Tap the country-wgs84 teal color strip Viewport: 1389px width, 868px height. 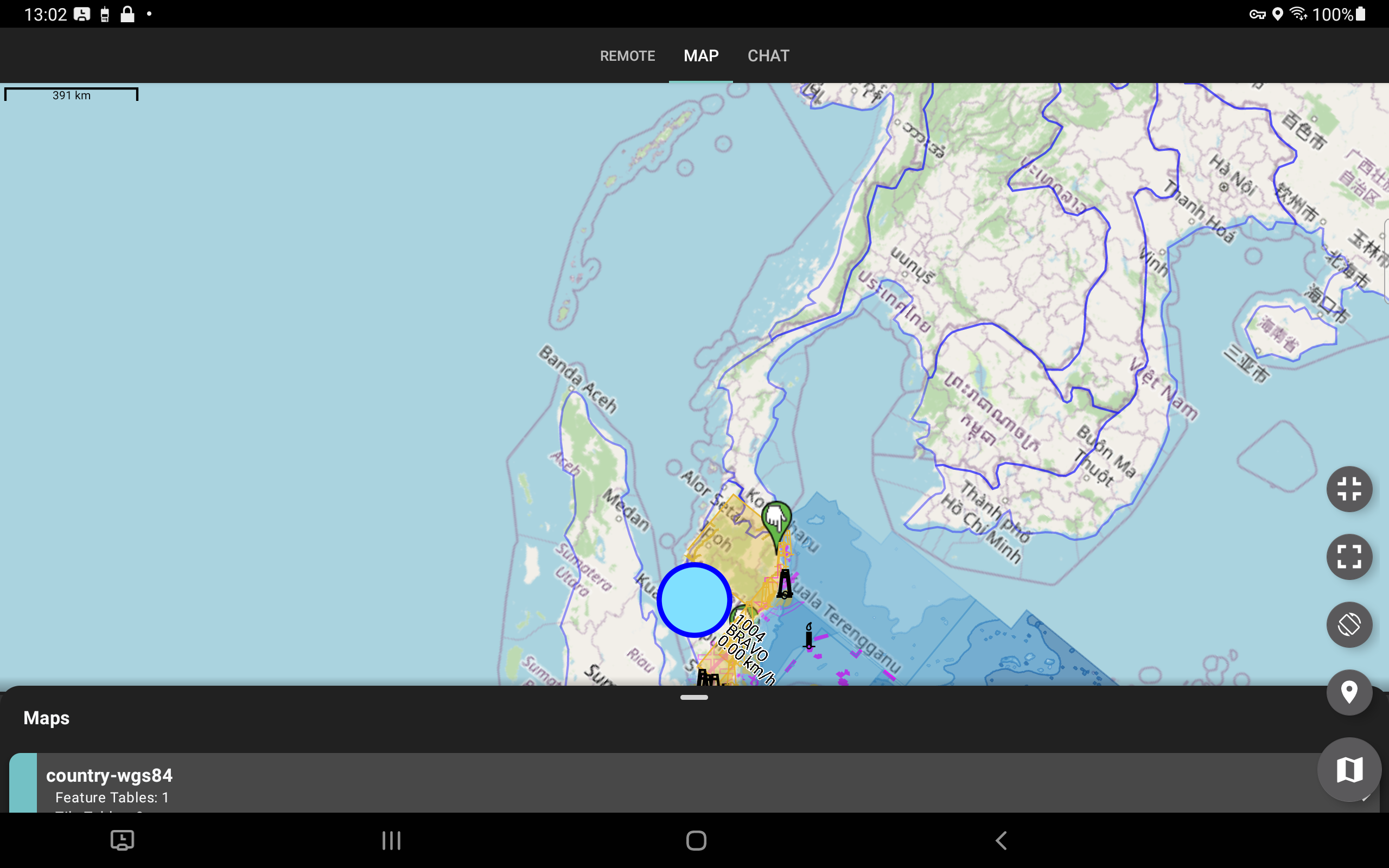[x=23, y=783]
